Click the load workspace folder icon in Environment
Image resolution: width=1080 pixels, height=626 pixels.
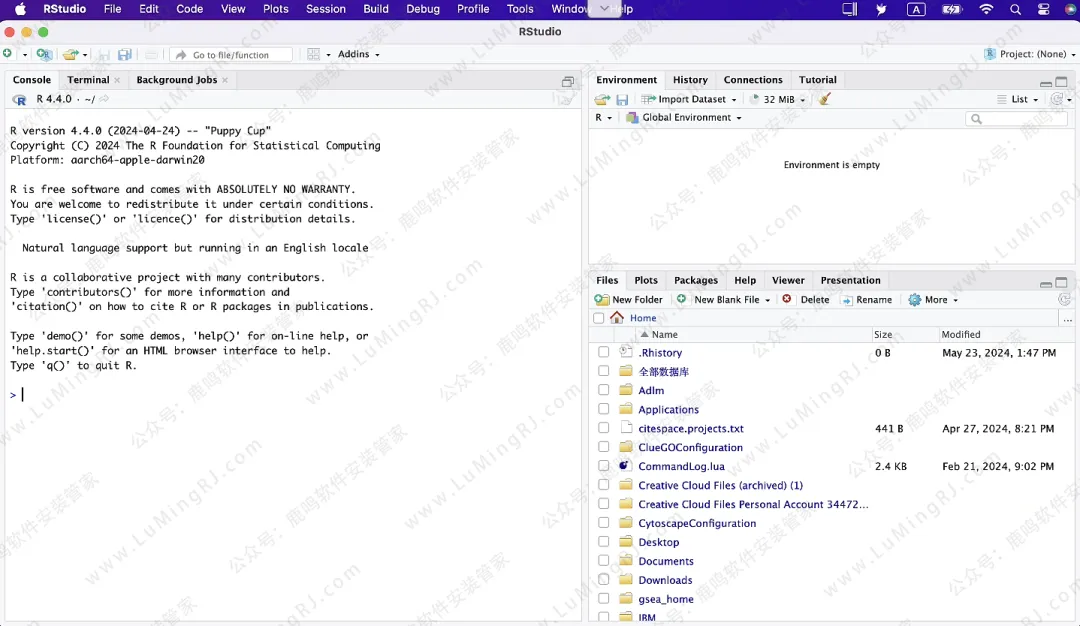[x=602, y=99]
